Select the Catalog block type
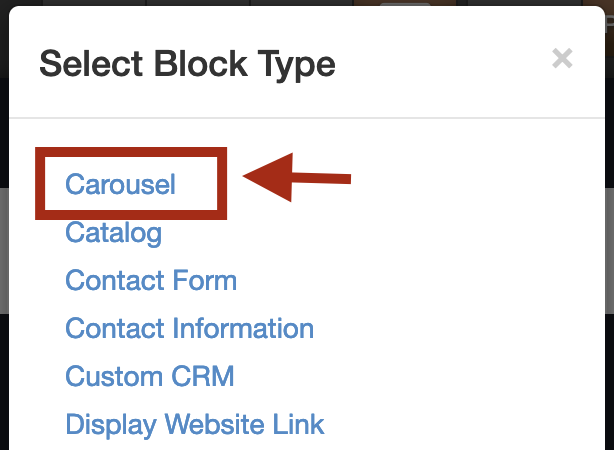This screenshot has width=614, height=450. click(x=114, y=233)
